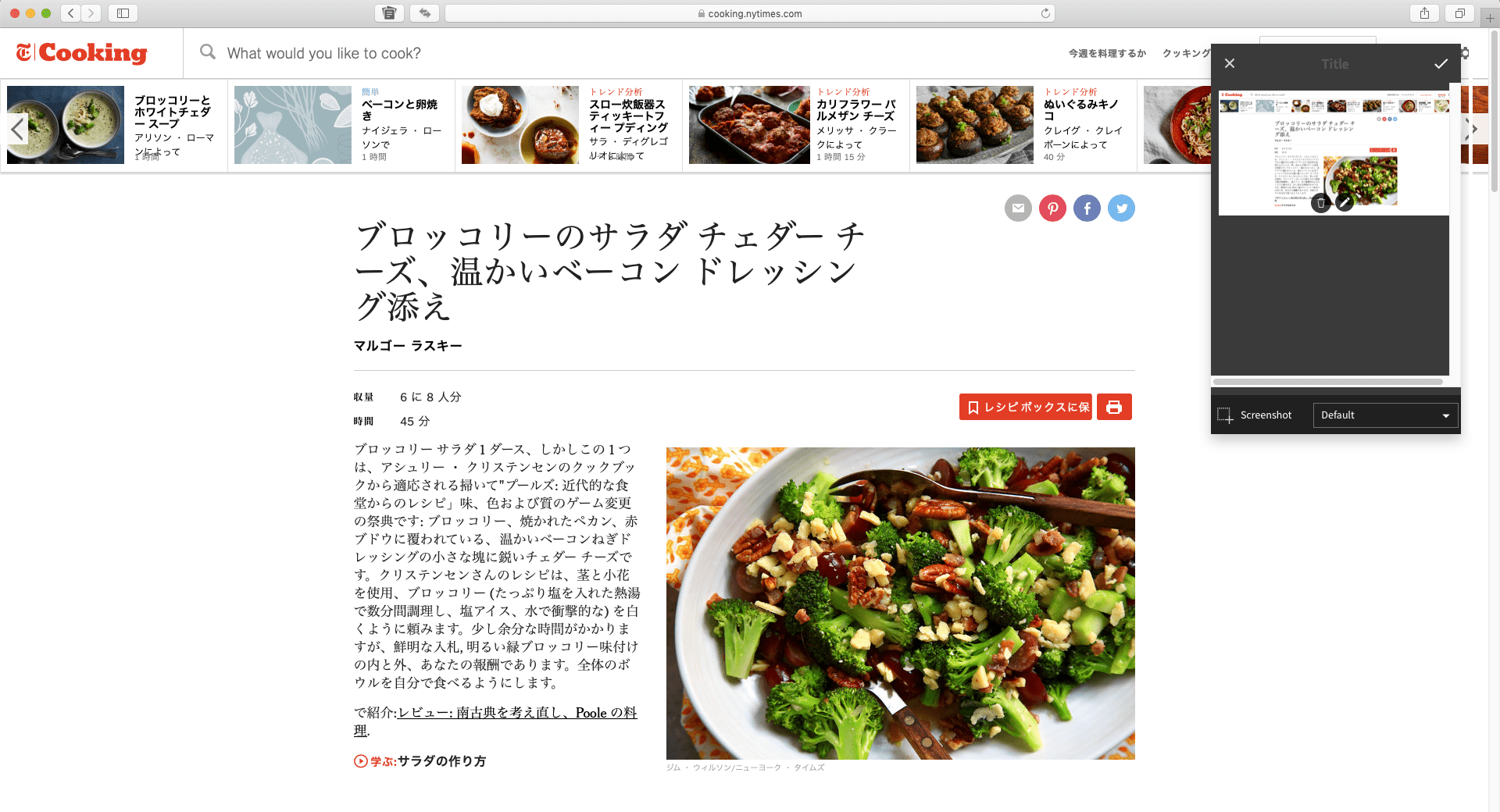This screenshot has width=1500, height=812.
Task: Click the horizontal scrollbar in screenshot panel
Action: tap(1328, 382)
